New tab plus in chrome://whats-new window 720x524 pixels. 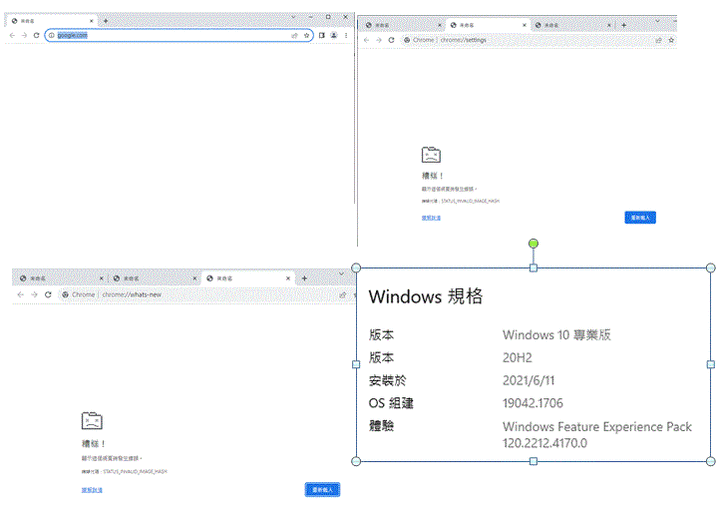304,278
